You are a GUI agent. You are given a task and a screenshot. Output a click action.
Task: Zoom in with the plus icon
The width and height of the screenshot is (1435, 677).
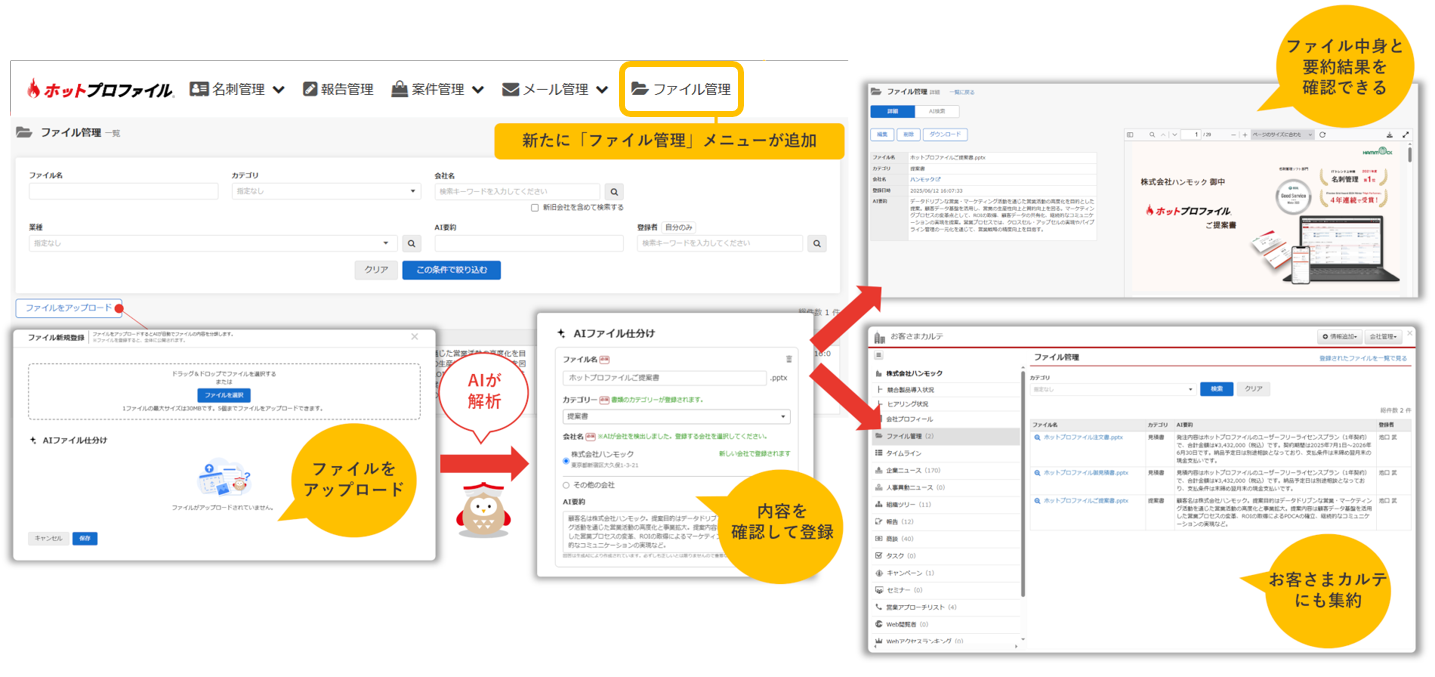click(x=1244, y=135)
